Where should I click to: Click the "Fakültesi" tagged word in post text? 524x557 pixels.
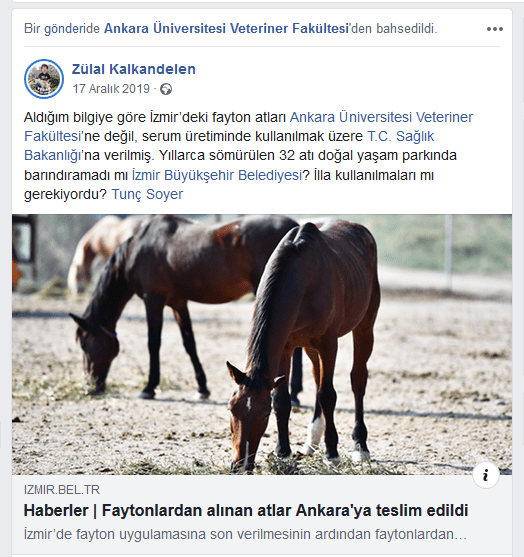pyautogui.click(x=53, y=136)
